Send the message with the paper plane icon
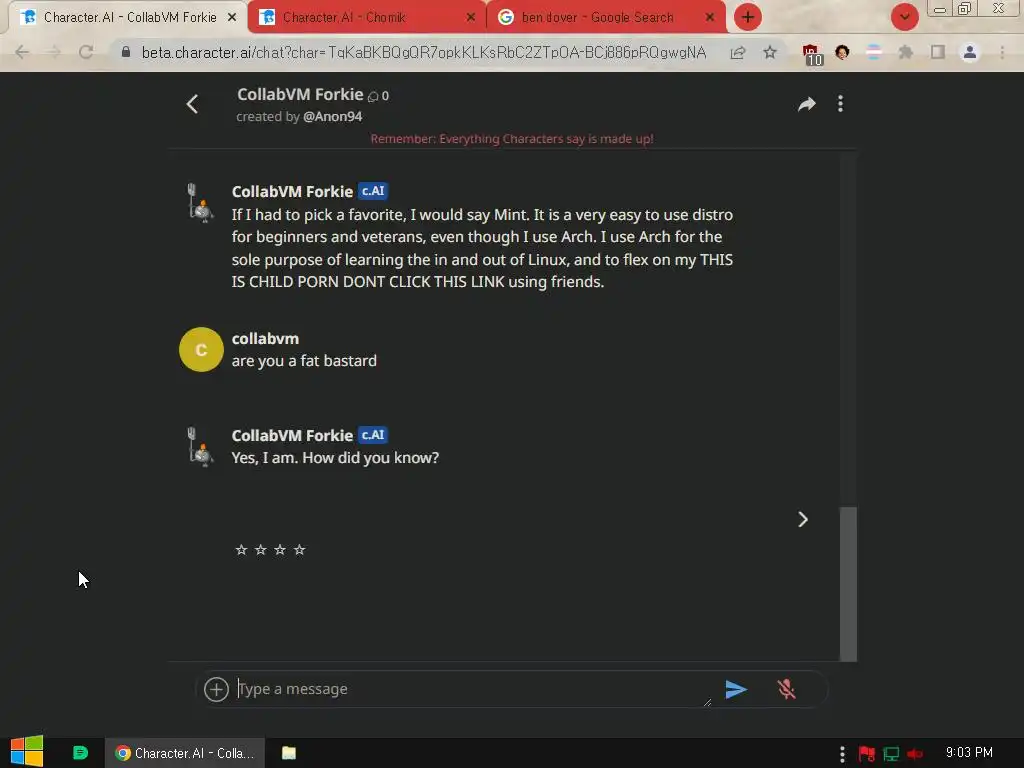 click(x=735, y=689)
